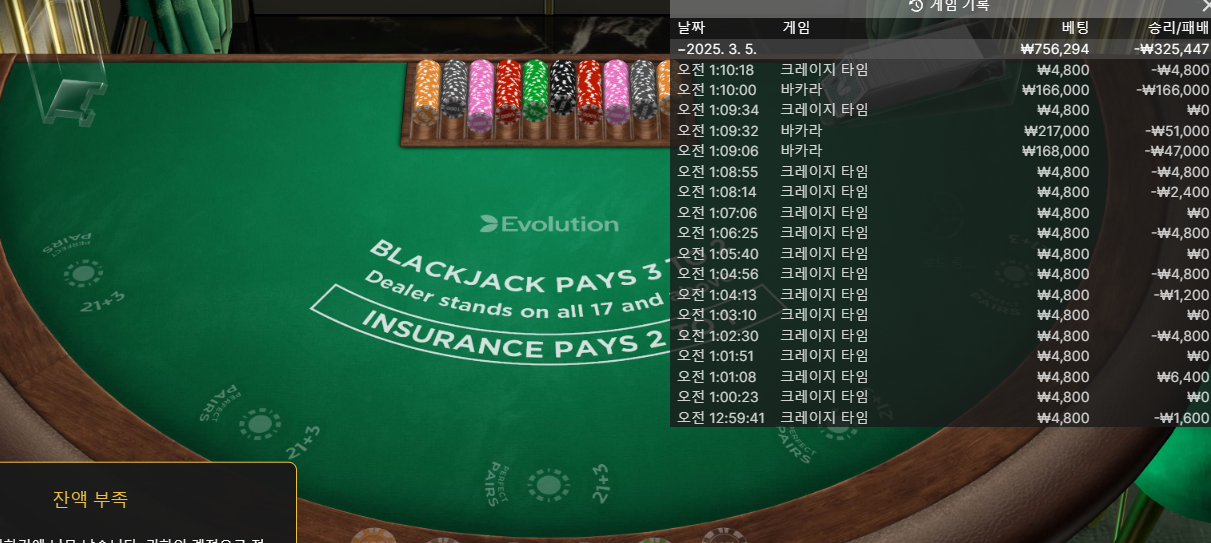Open the 오전 1:09:32 바카라 record
1211x543 pixels.
click(940, 130)
